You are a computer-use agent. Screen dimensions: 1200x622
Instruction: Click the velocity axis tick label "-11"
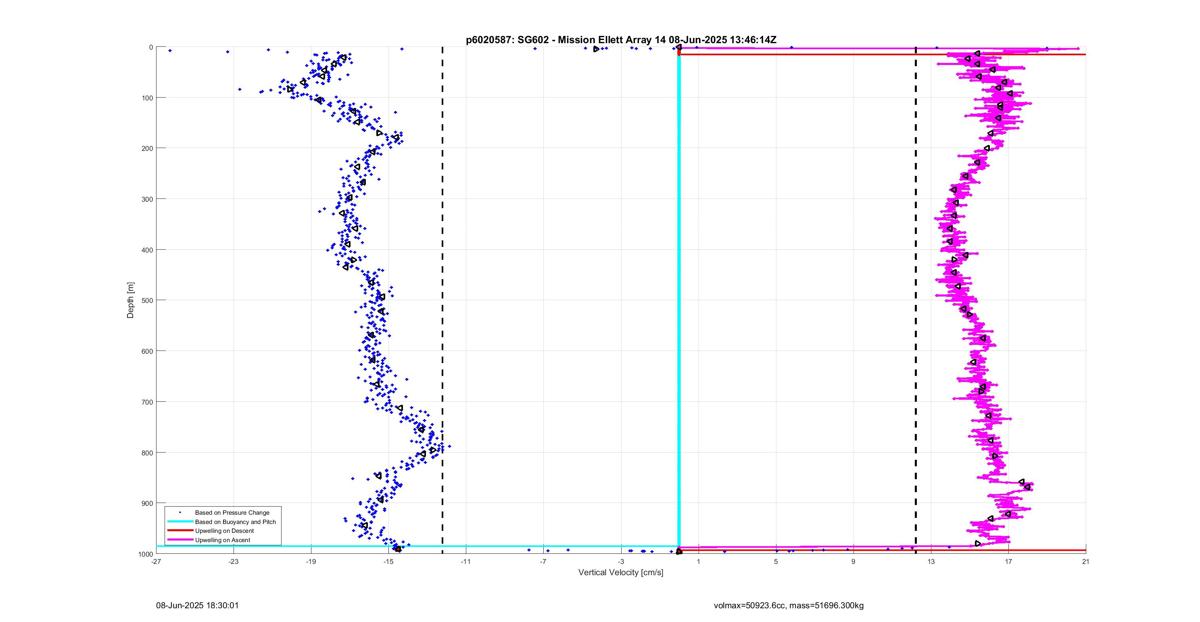[466, 562]
